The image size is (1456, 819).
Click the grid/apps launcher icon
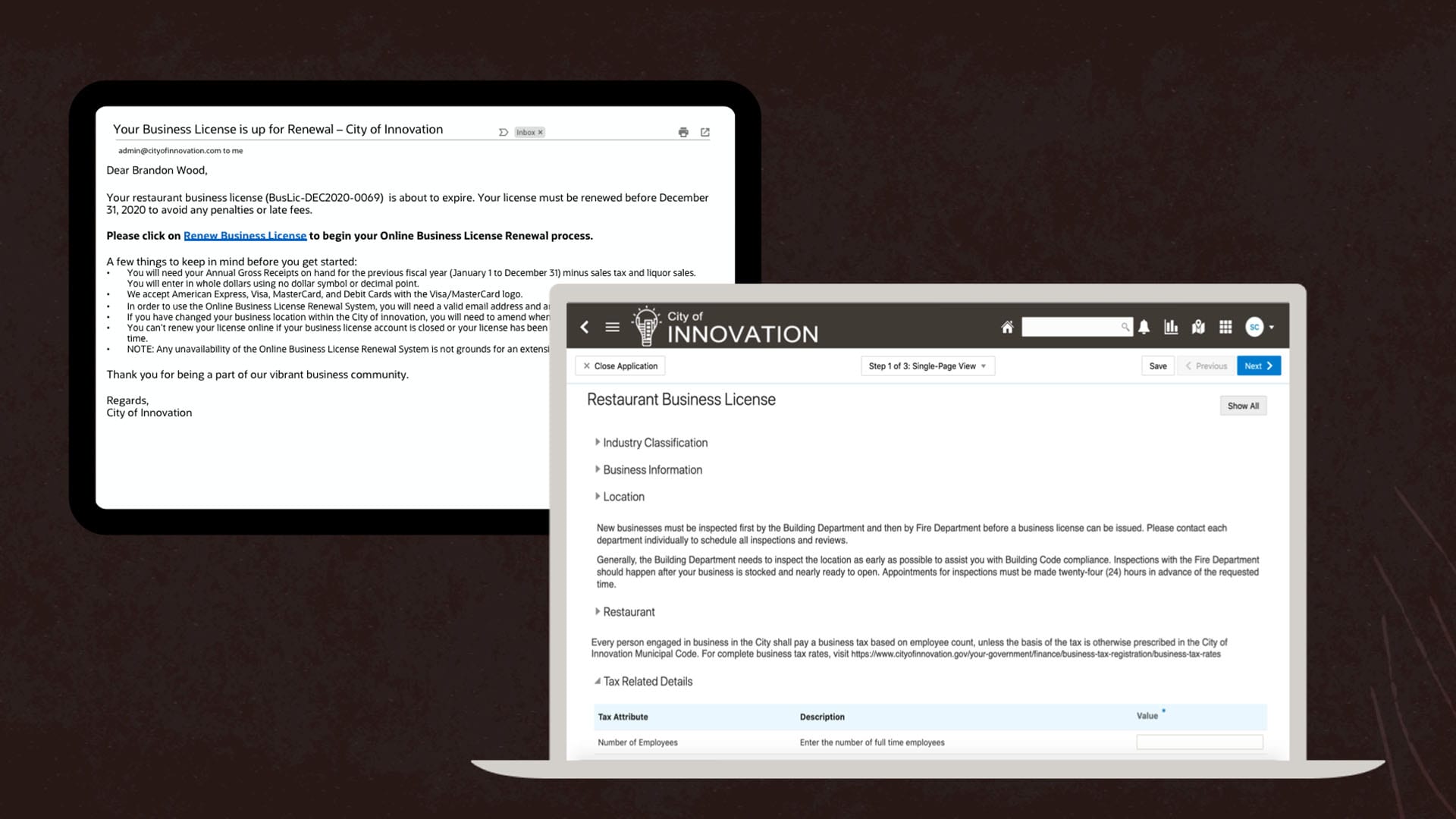[1226, 327]
